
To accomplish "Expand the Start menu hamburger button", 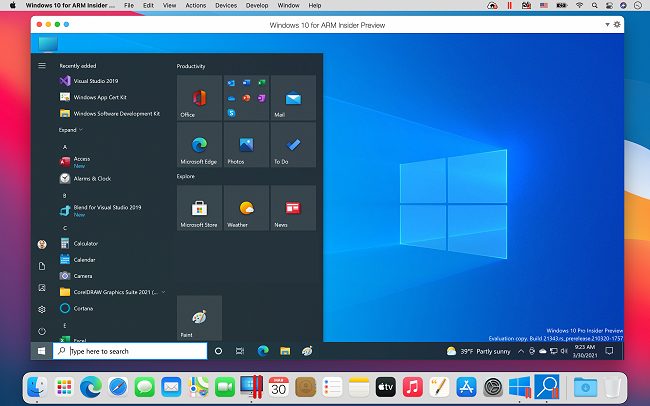I will coord(42,66).
